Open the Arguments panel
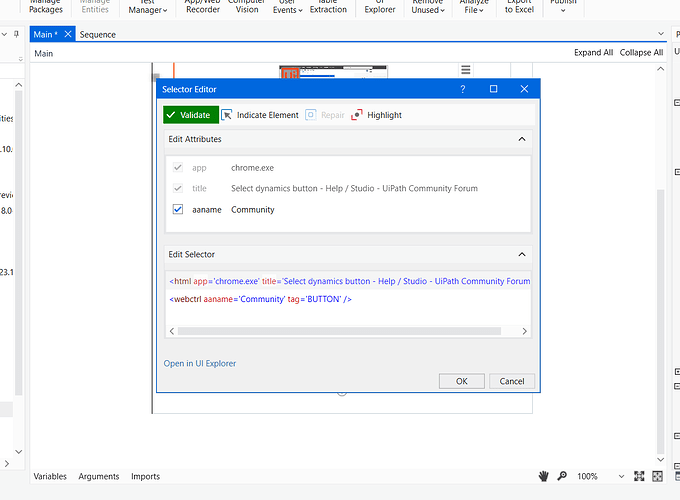This screenshot has height=500, width=680. (x=99, y=476)
